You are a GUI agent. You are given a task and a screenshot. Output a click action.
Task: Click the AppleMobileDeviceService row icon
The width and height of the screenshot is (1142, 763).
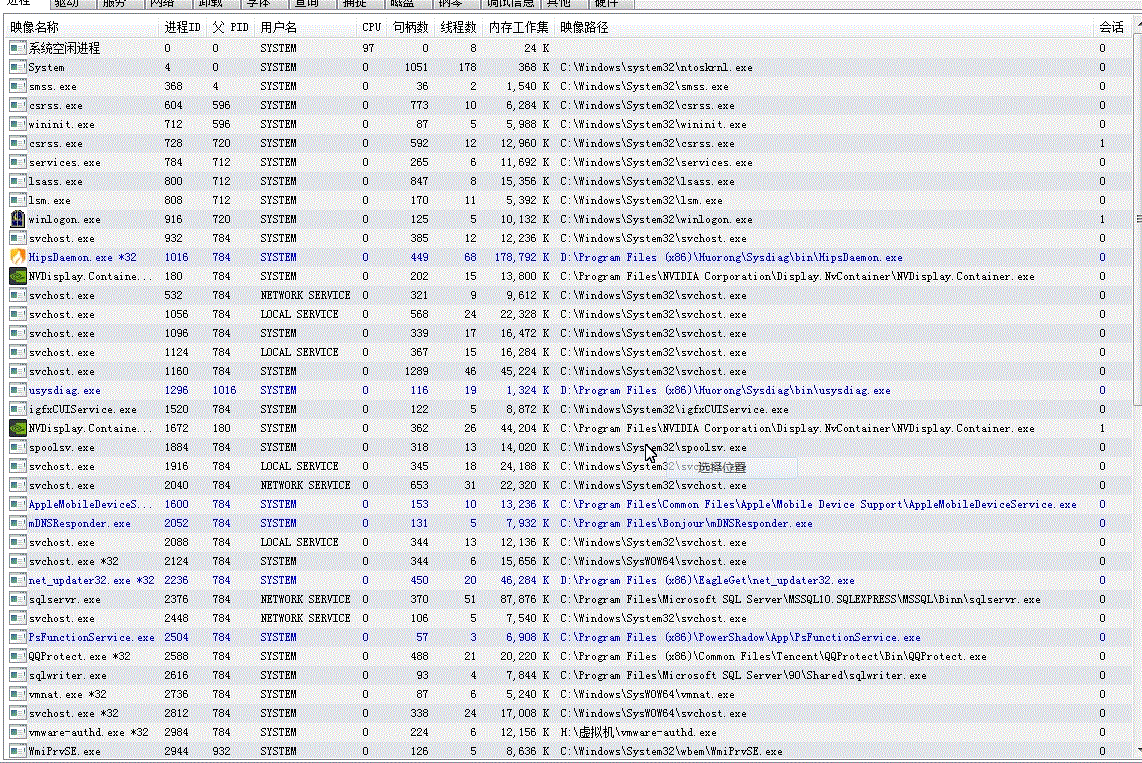(x=17, y=504)
